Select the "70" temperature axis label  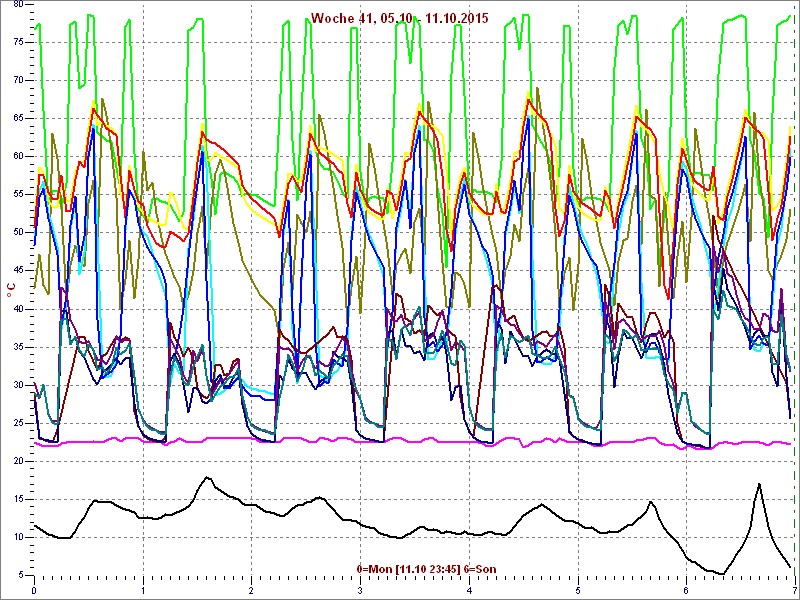(x=18, y=81)
